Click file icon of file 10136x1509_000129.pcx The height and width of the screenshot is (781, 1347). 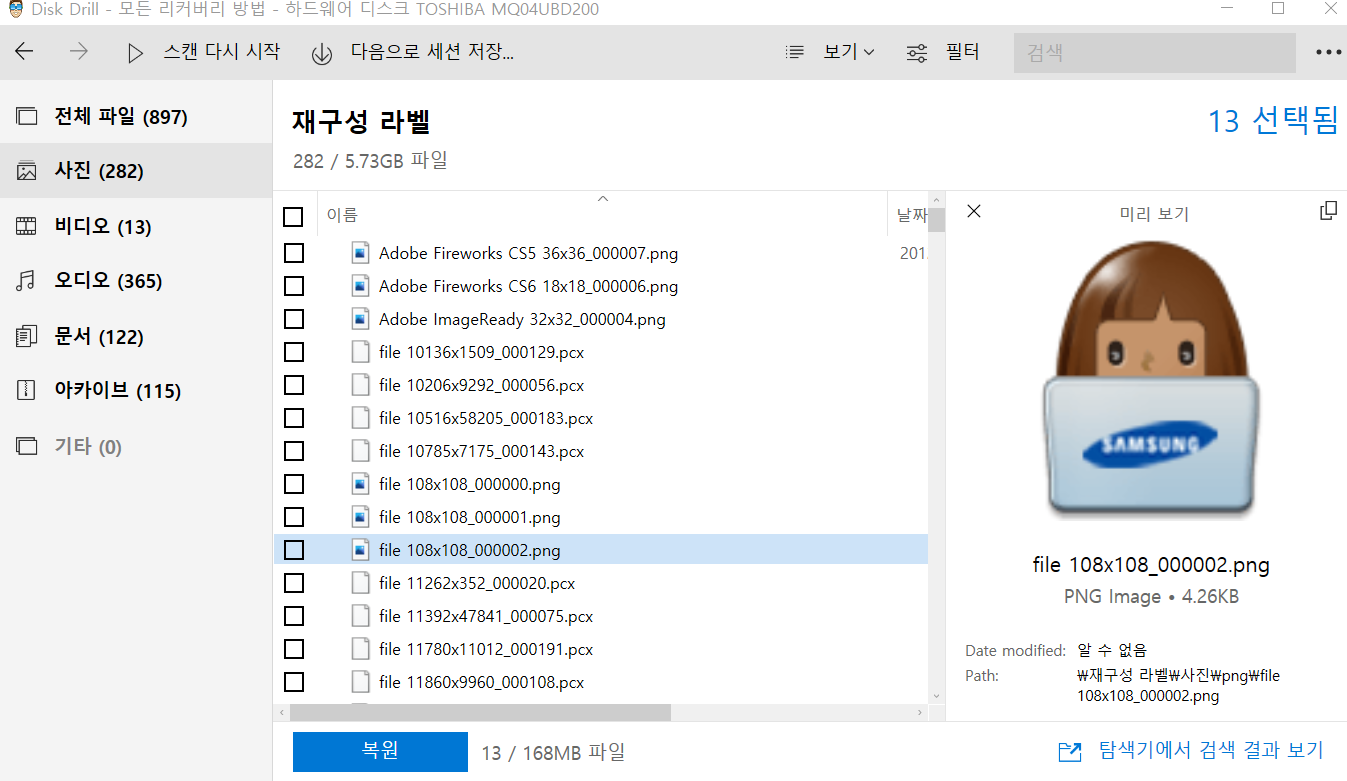point(360,352)
